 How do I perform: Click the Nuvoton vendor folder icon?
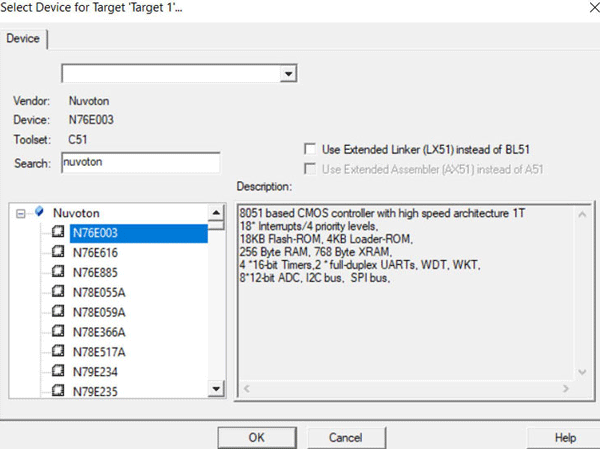click(39, 213)
